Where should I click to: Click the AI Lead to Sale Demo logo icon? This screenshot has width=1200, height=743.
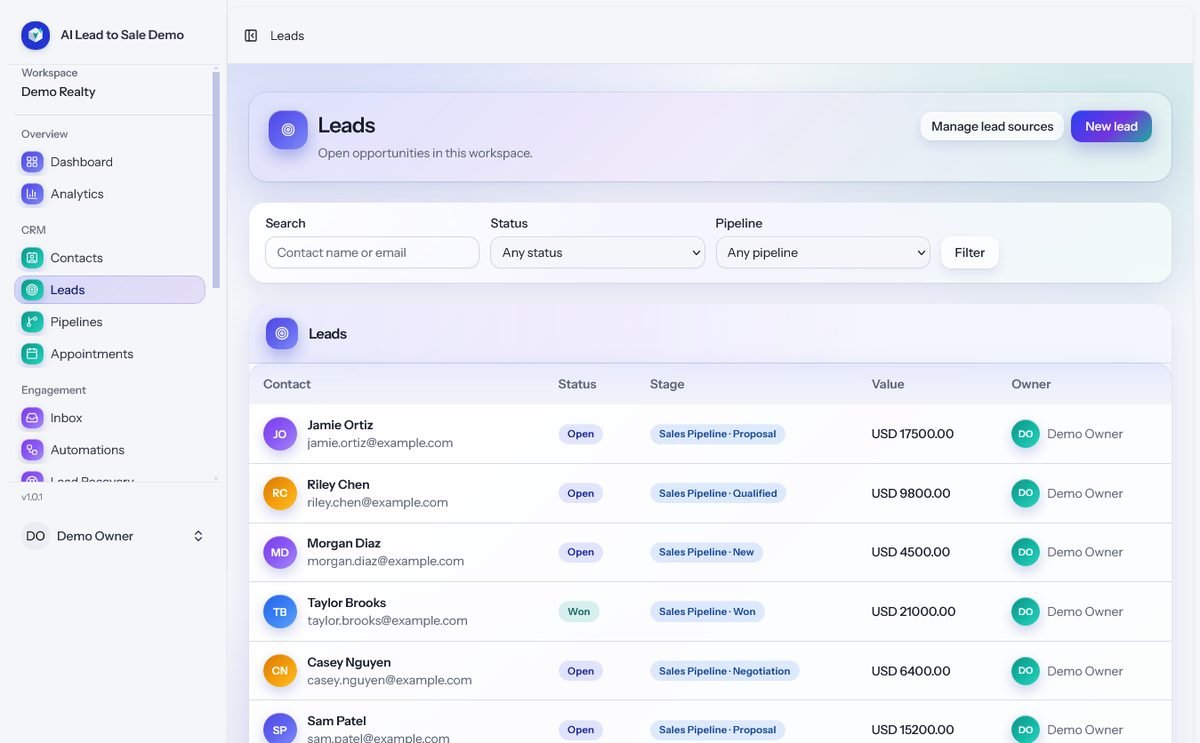(x=35, y=35)
